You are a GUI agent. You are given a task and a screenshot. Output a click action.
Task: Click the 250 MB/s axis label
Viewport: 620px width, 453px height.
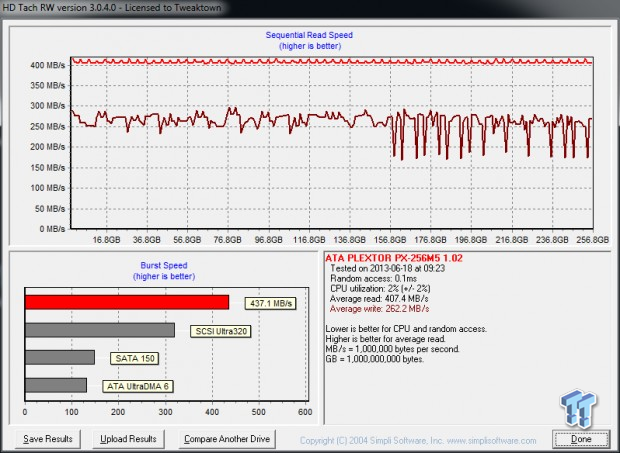coord(47,126)
